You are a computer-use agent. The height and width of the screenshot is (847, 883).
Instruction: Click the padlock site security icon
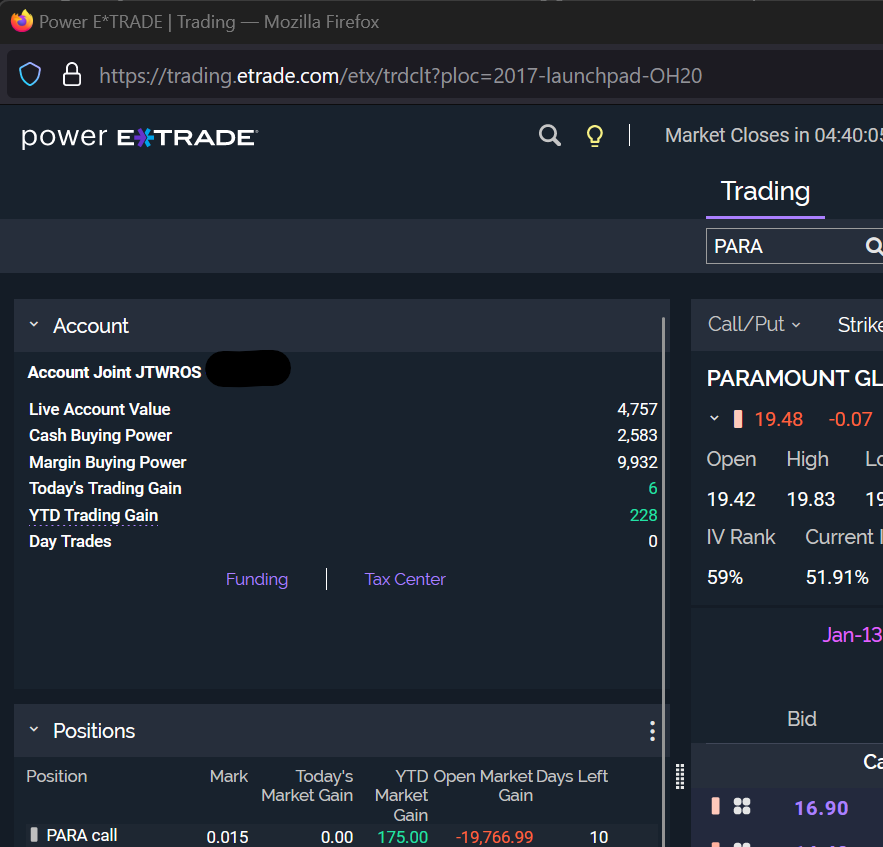(x=71, y=75)
